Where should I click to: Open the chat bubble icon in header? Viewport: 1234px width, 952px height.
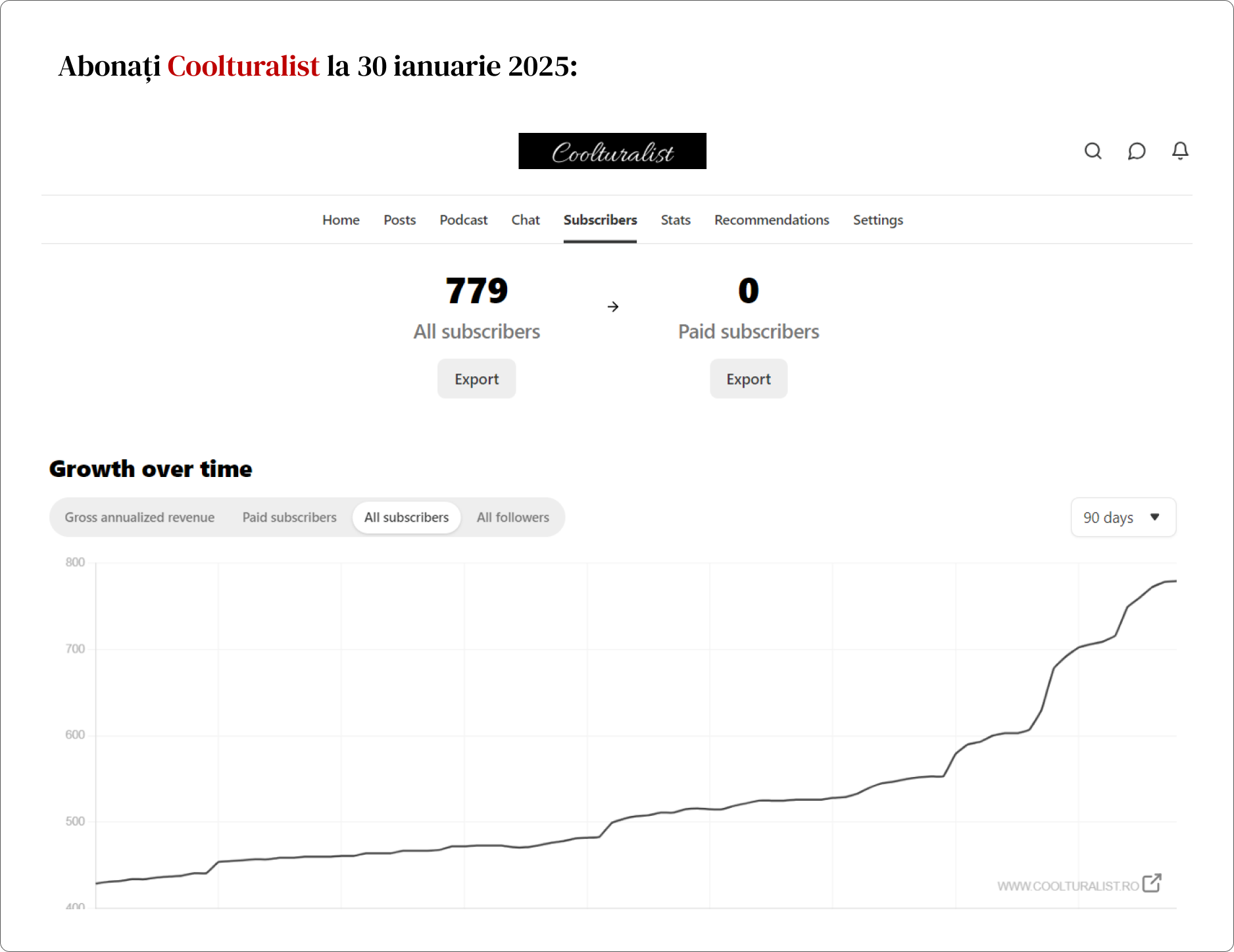pos(1136,151)
